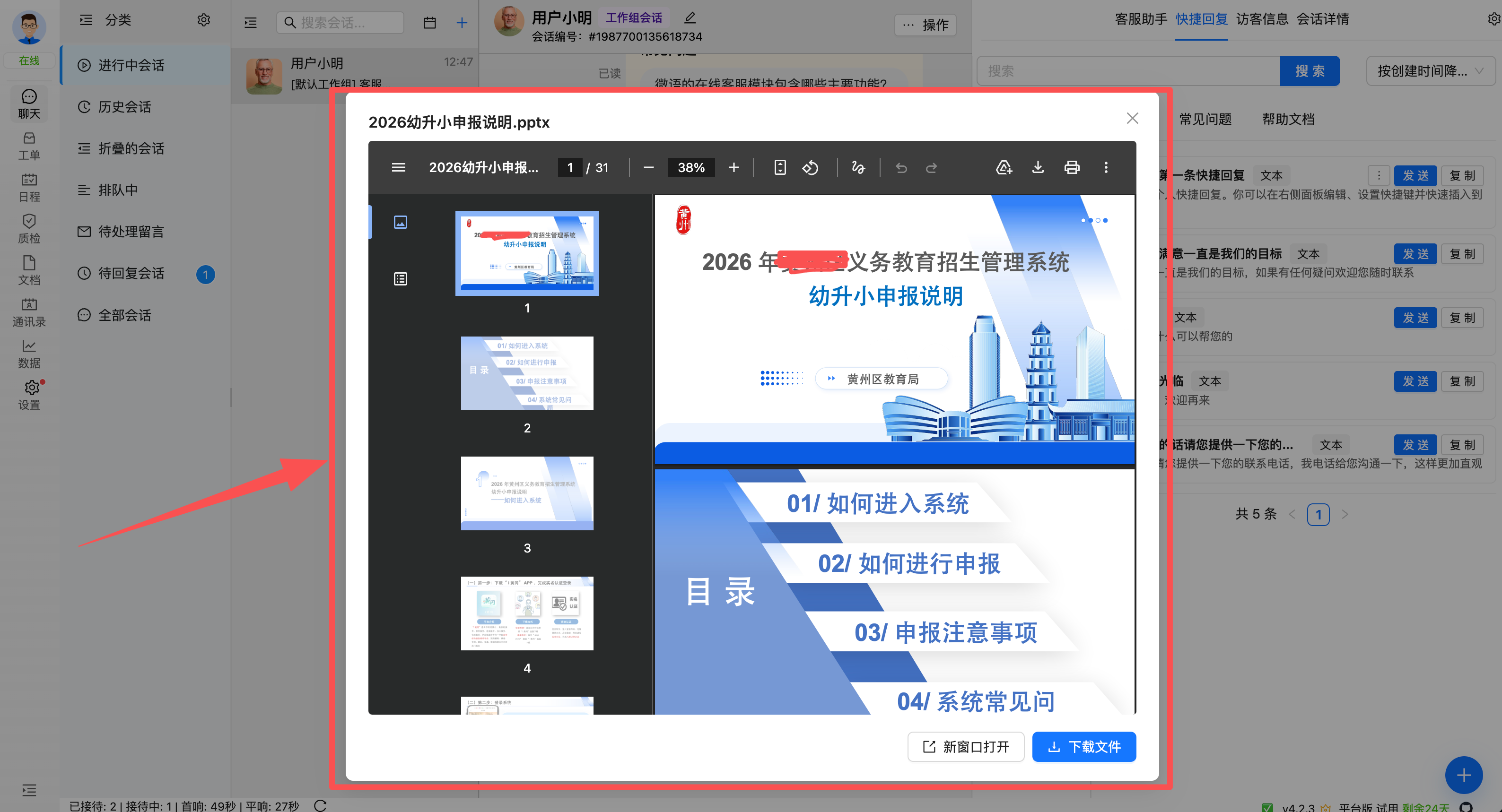
Task: Close the pptx preview dialog
Action: pyautogui.click(x=1132, y=118)
